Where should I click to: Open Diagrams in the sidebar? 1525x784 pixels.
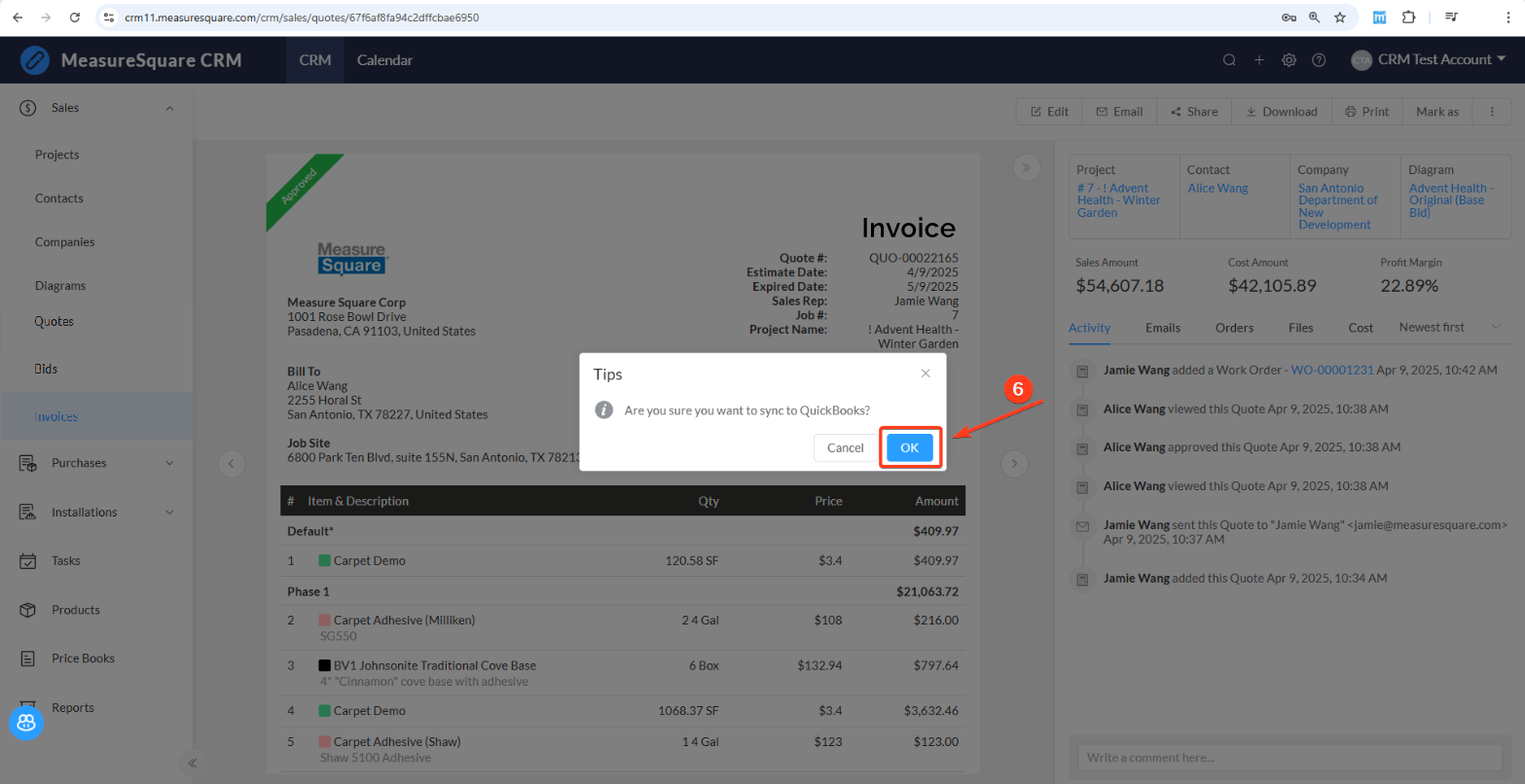tap(60, 286)
